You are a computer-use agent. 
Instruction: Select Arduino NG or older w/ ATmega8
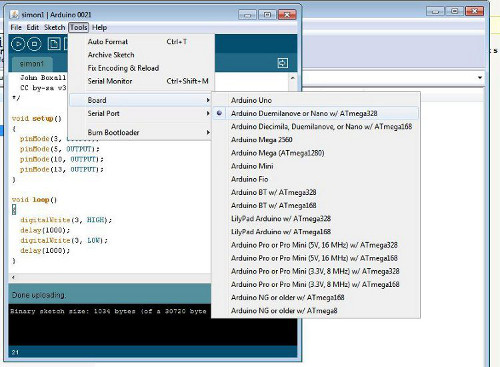tap(316, 311)
